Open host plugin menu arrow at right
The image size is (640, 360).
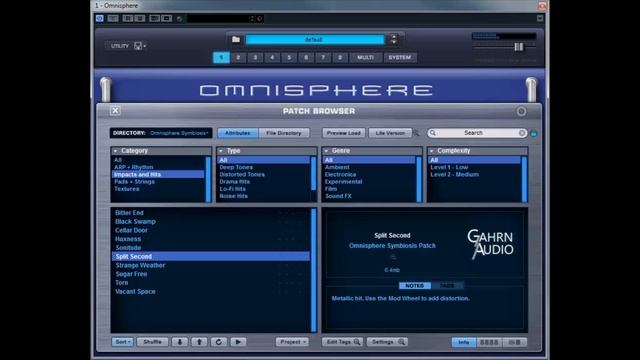[x=540, y=18]
